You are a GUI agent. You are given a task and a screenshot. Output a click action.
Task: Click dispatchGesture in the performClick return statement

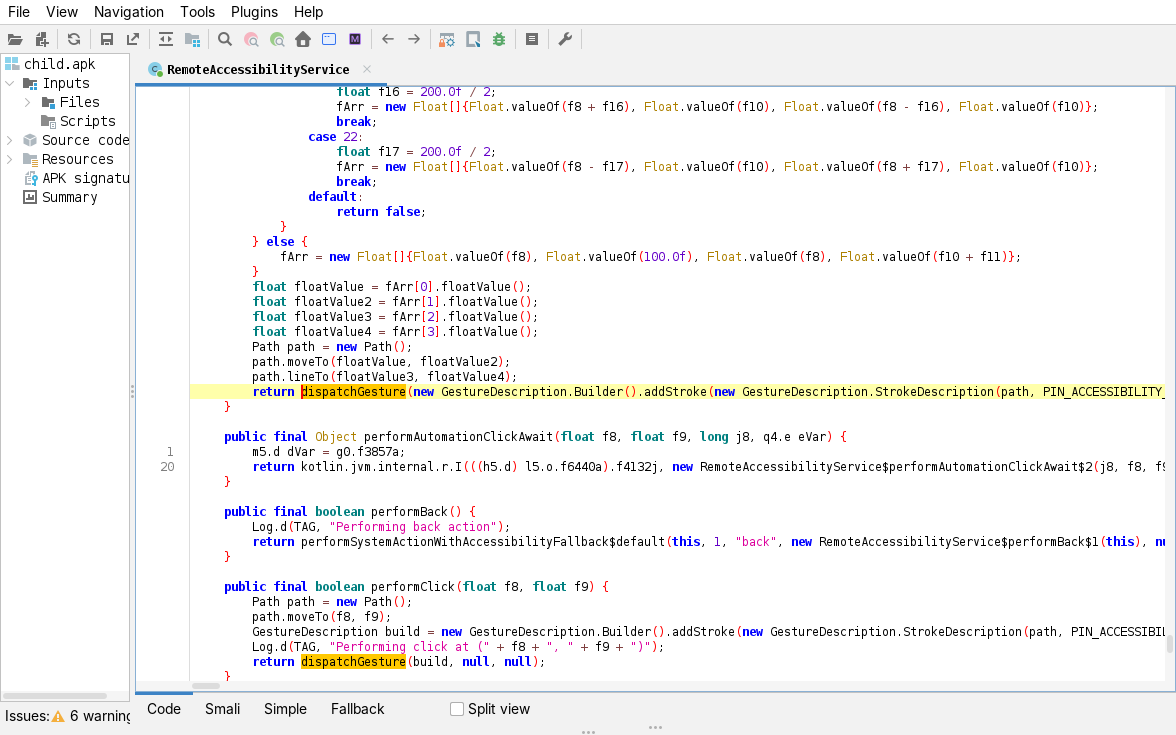pos(353,662)
